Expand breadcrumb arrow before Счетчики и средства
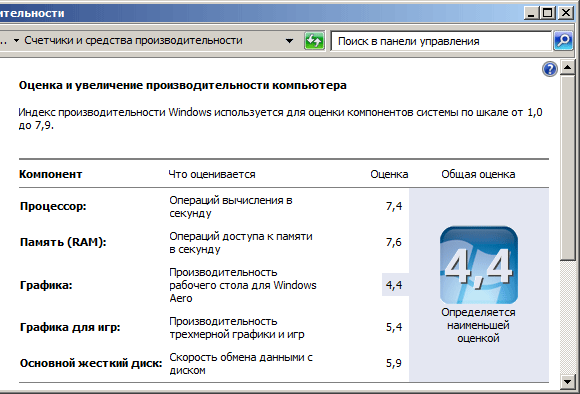Image resolution: width=580 pixels, height=394 pixels. (x=16, y=41)
